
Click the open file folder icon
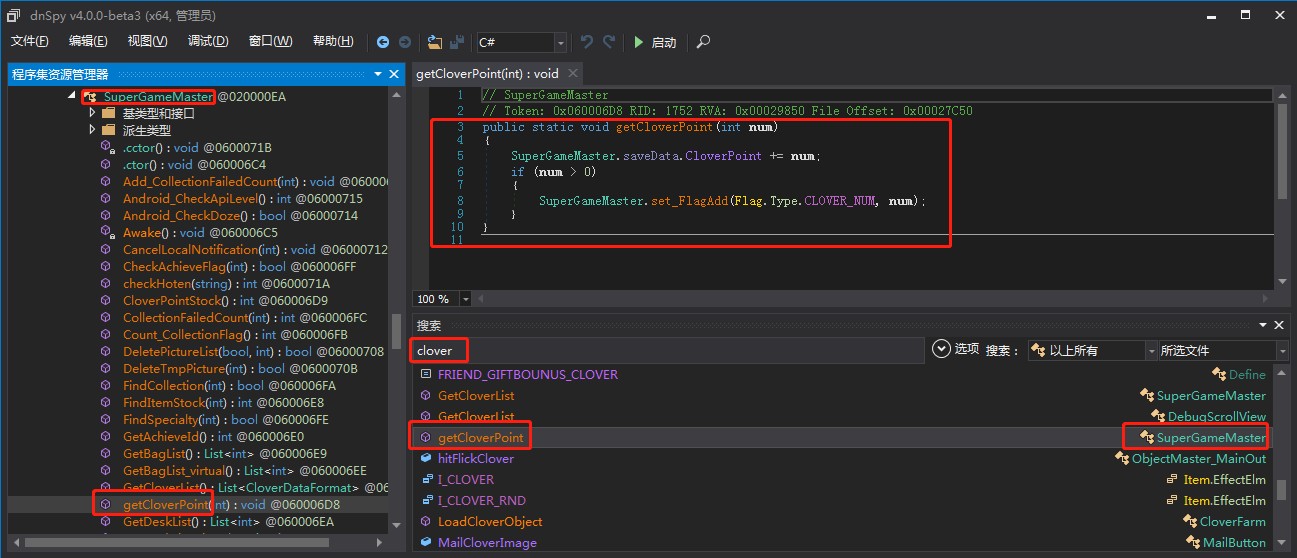[434, 42]
